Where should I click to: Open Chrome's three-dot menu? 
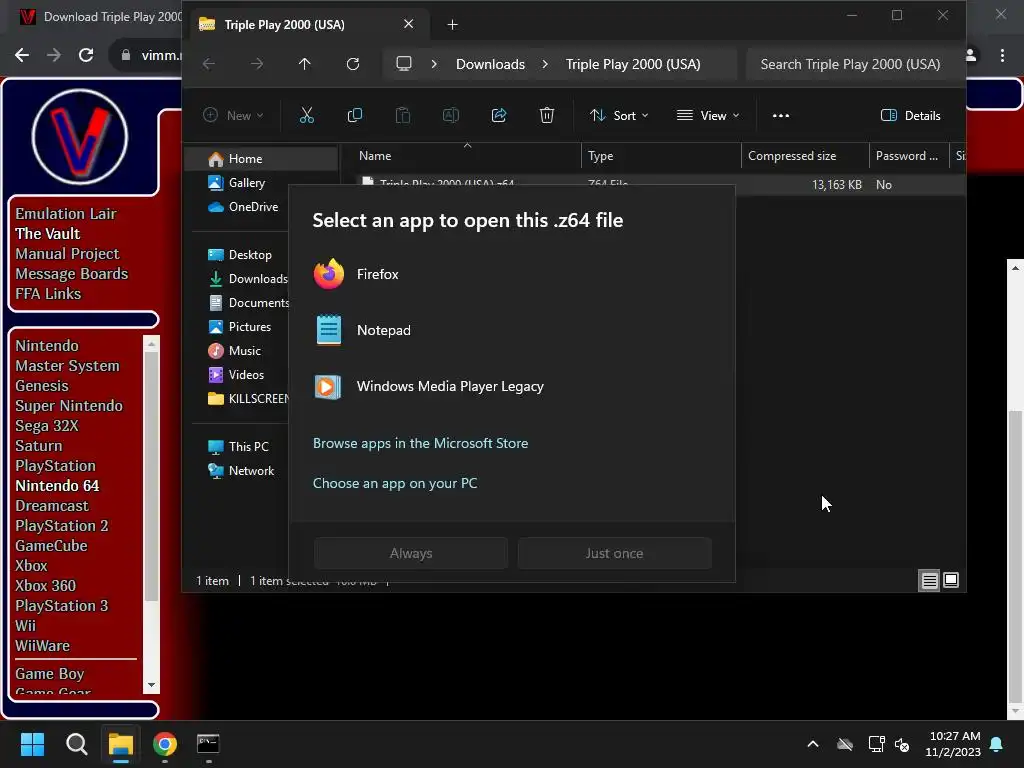(x=1002, y=56)
